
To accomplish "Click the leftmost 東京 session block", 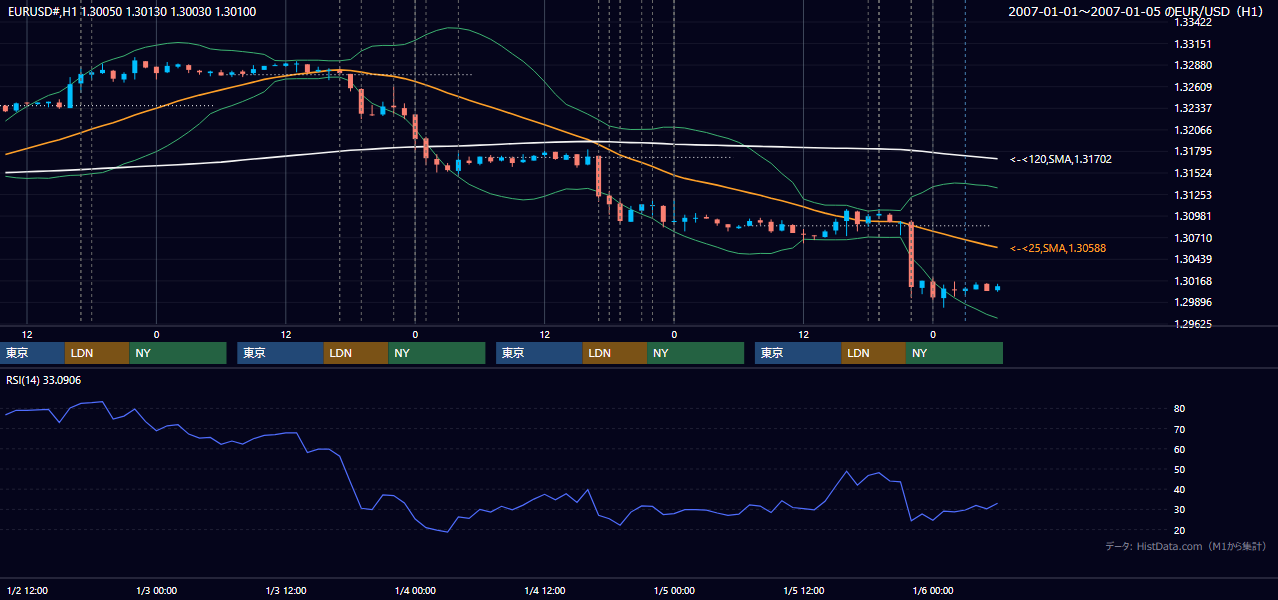I will click(33, 353).
